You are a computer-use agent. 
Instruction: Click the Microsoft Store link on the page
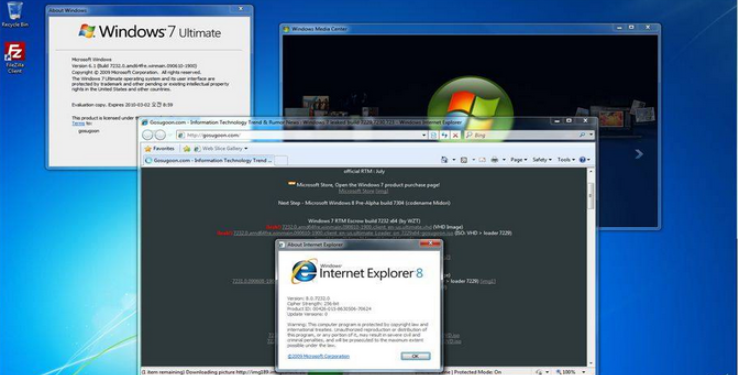pyautogui.click(x=356, y=191)
